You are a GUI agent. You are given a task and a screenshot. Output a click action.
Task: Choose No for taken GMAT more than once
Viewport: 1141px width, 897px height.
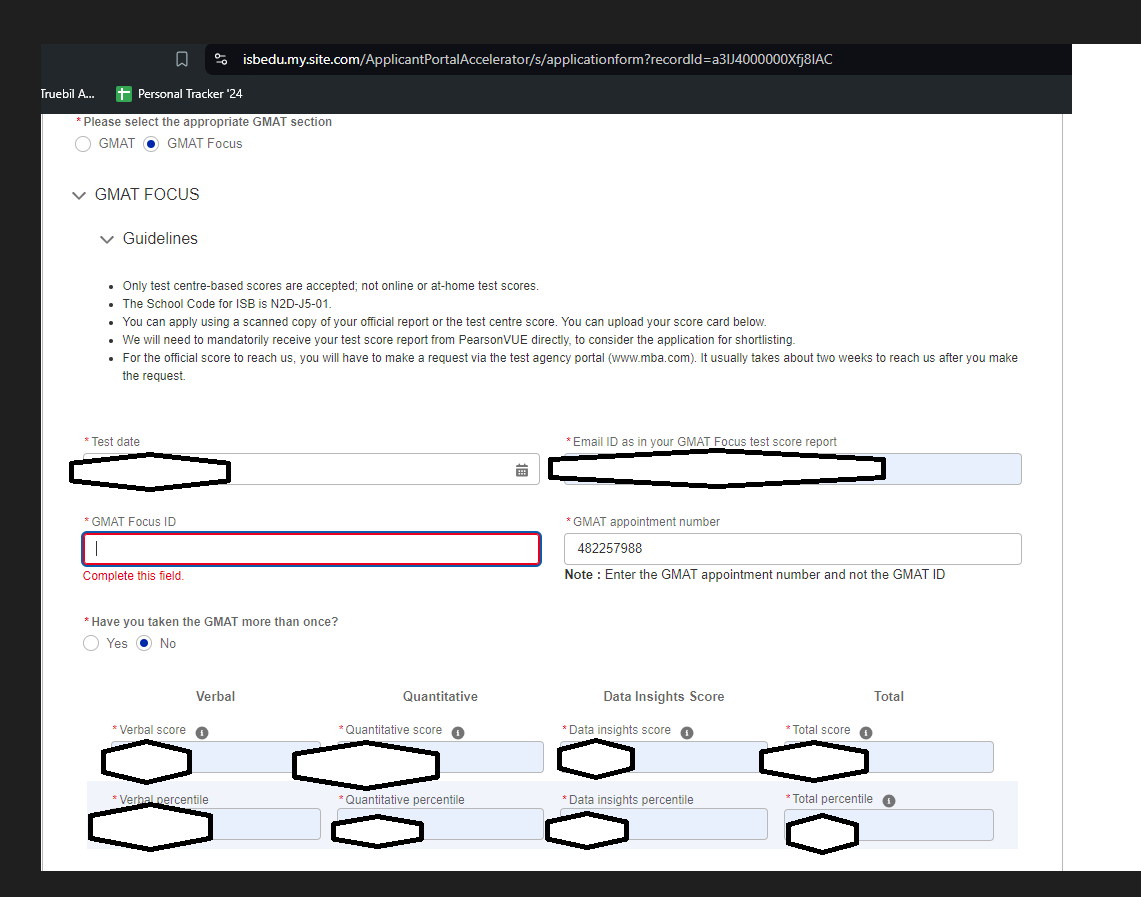click(144, 643)
